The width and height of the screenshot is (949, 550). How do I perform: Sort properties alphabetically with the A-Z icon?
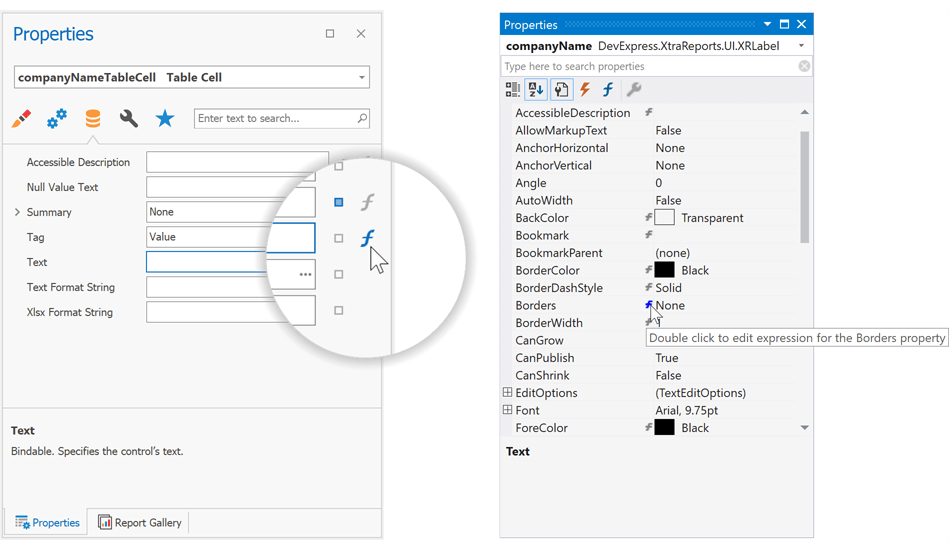(536, 90)
